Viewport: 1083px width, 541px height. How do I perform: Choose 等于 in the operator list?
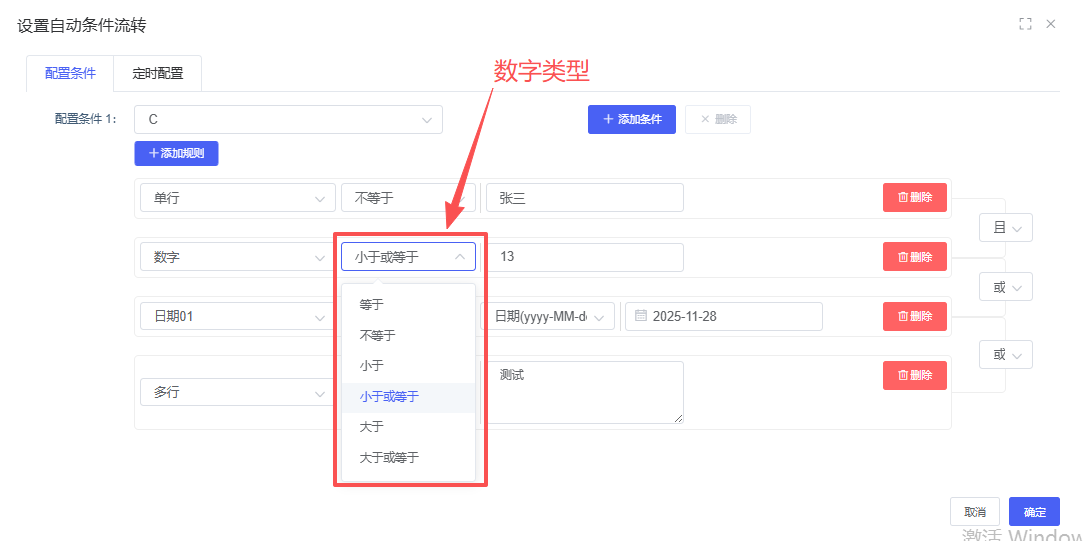(371, 305)
